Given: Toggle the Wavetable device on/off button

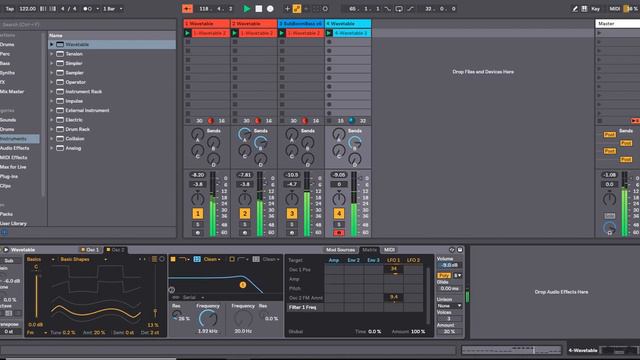Looking at the screenshot, I should coord(6,249).
